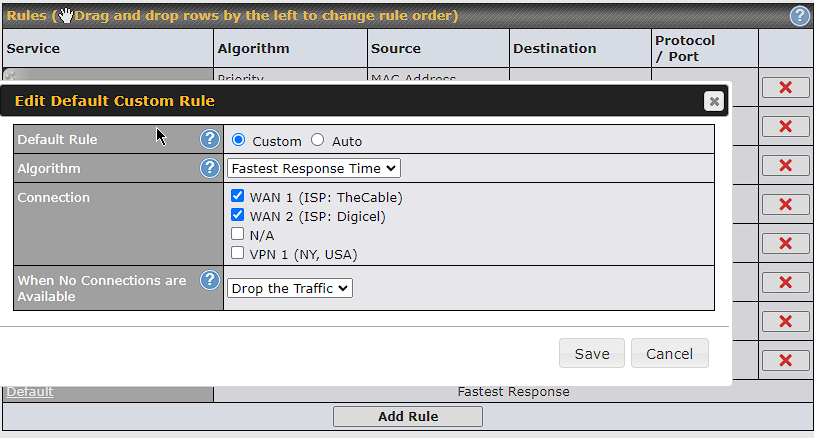Cancel editing the default rule
The height and width of the screenshot is (438, 814).
tap(670, 353)
